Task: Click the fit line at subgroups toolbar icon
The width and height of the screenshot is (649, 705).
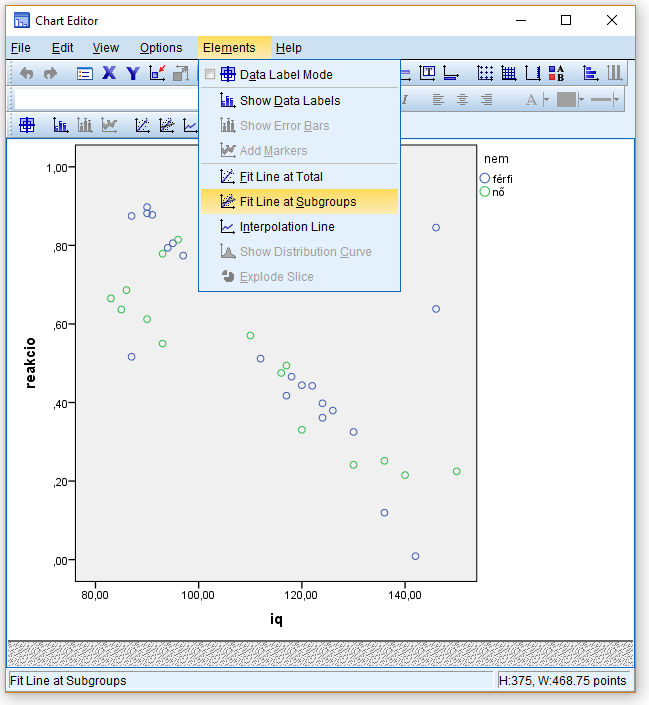Action: point(167,125)
